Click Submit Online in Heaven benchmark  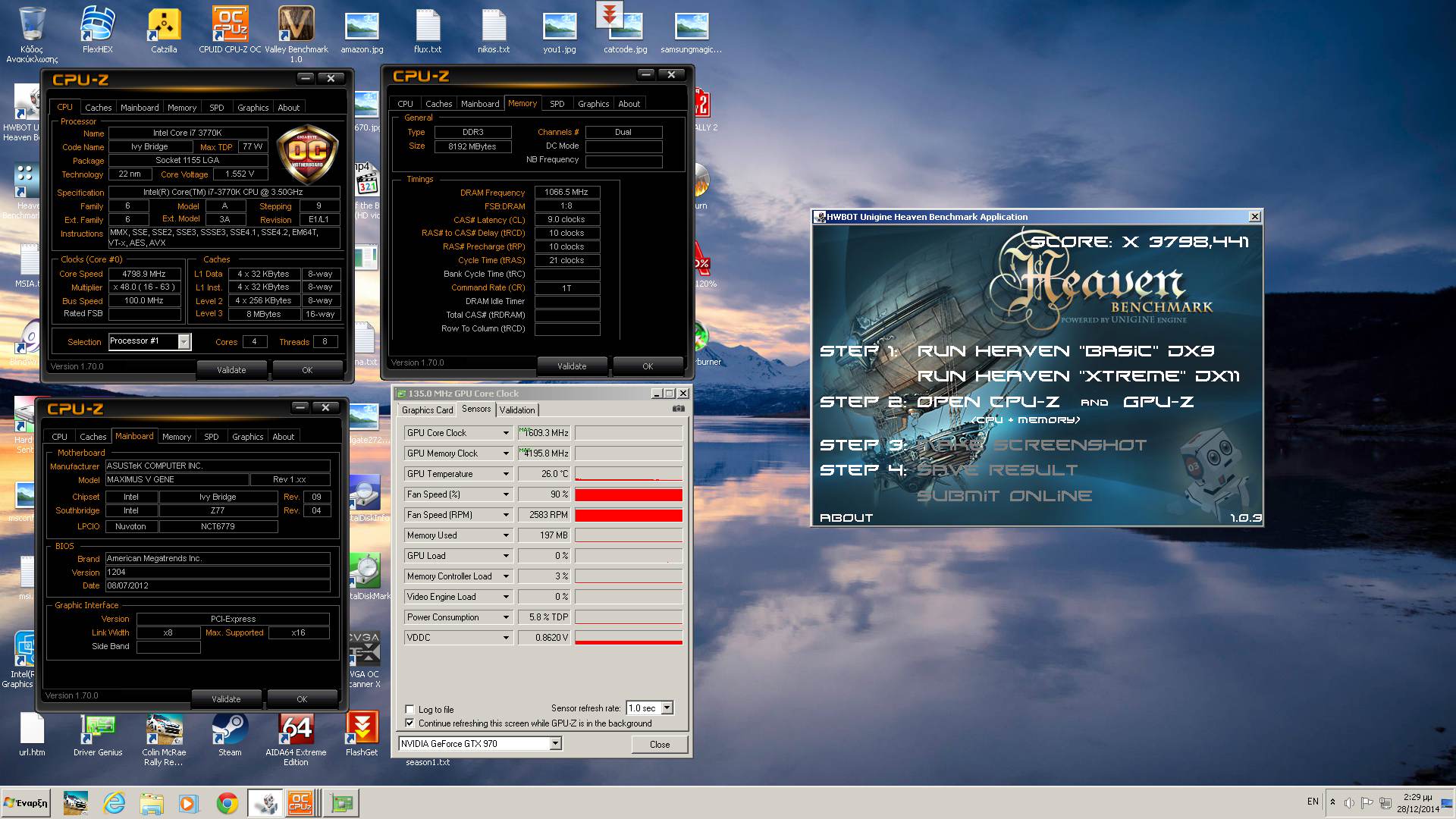click(1004, 496)
